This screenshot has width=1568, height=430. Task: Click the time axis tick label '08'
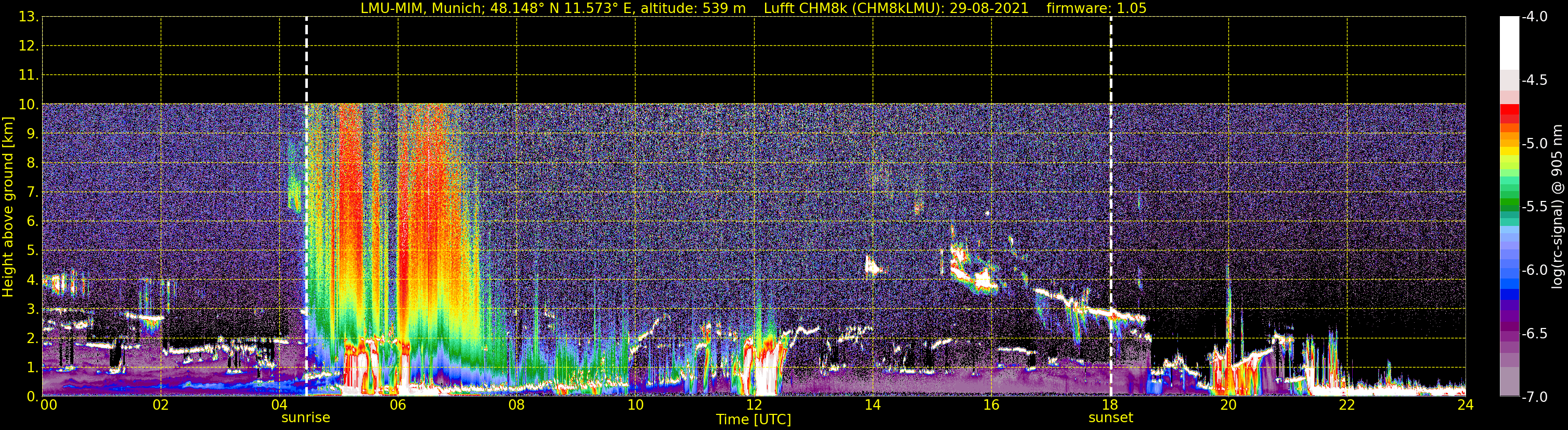click(x=517, y=405)
